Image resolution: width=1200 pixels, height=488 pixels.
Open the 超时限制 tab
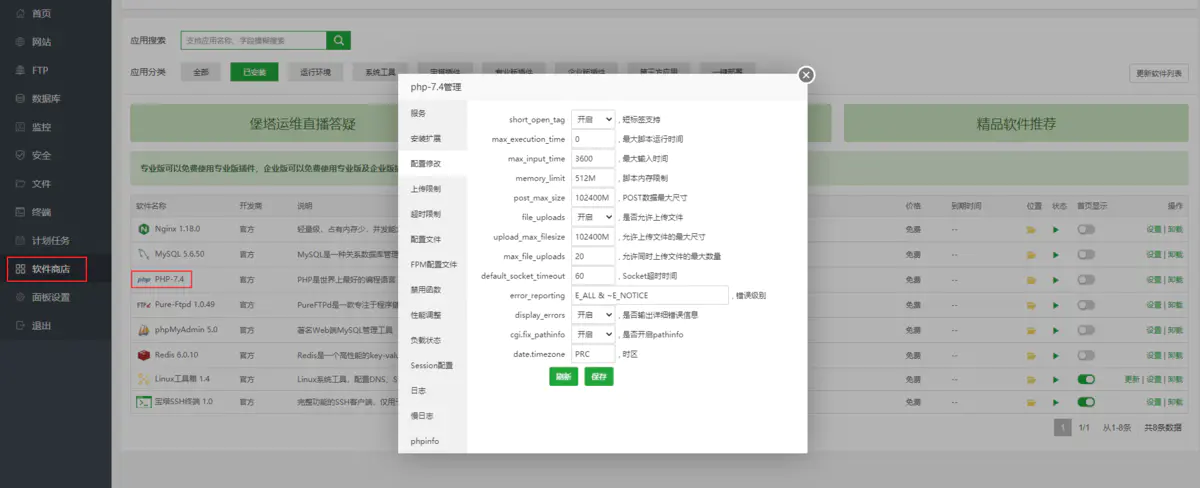coord(433,214)
